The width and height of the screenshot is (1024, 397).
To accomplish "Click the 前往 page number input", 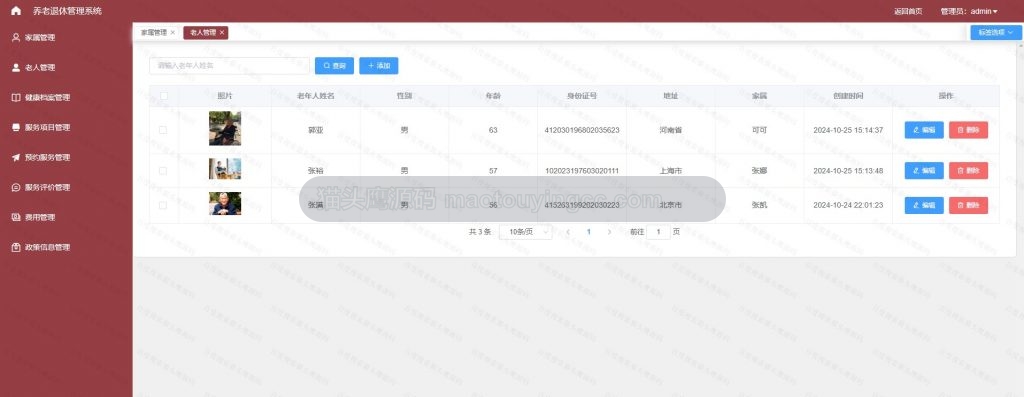I will [x=659, y=232].
